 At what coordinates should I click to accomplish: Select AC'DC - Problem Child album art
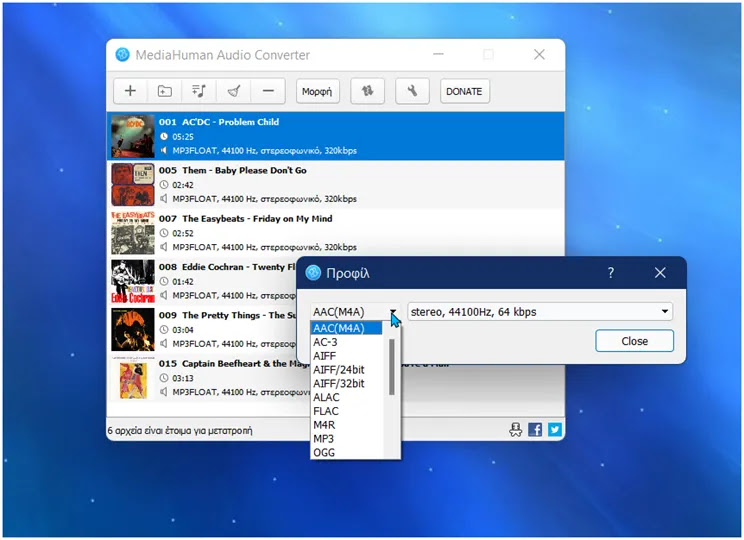click(x=133, y=136)
